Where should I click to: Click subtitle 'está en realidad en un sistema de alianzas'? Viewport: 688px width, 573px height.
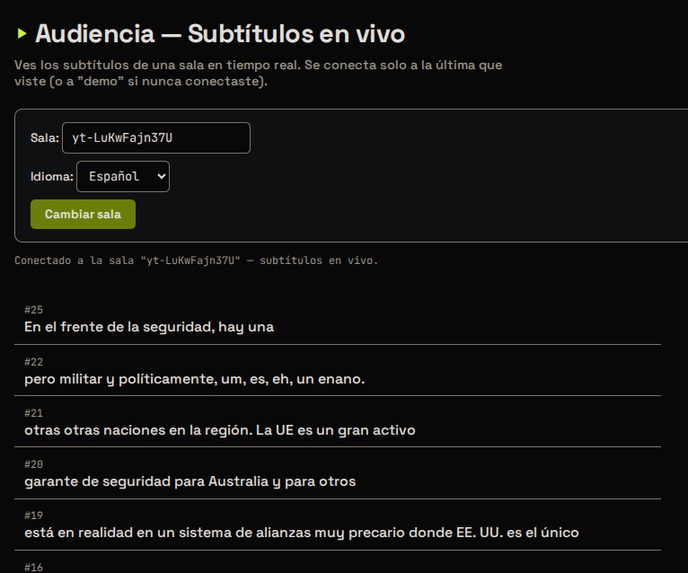(x=301, y=533)
